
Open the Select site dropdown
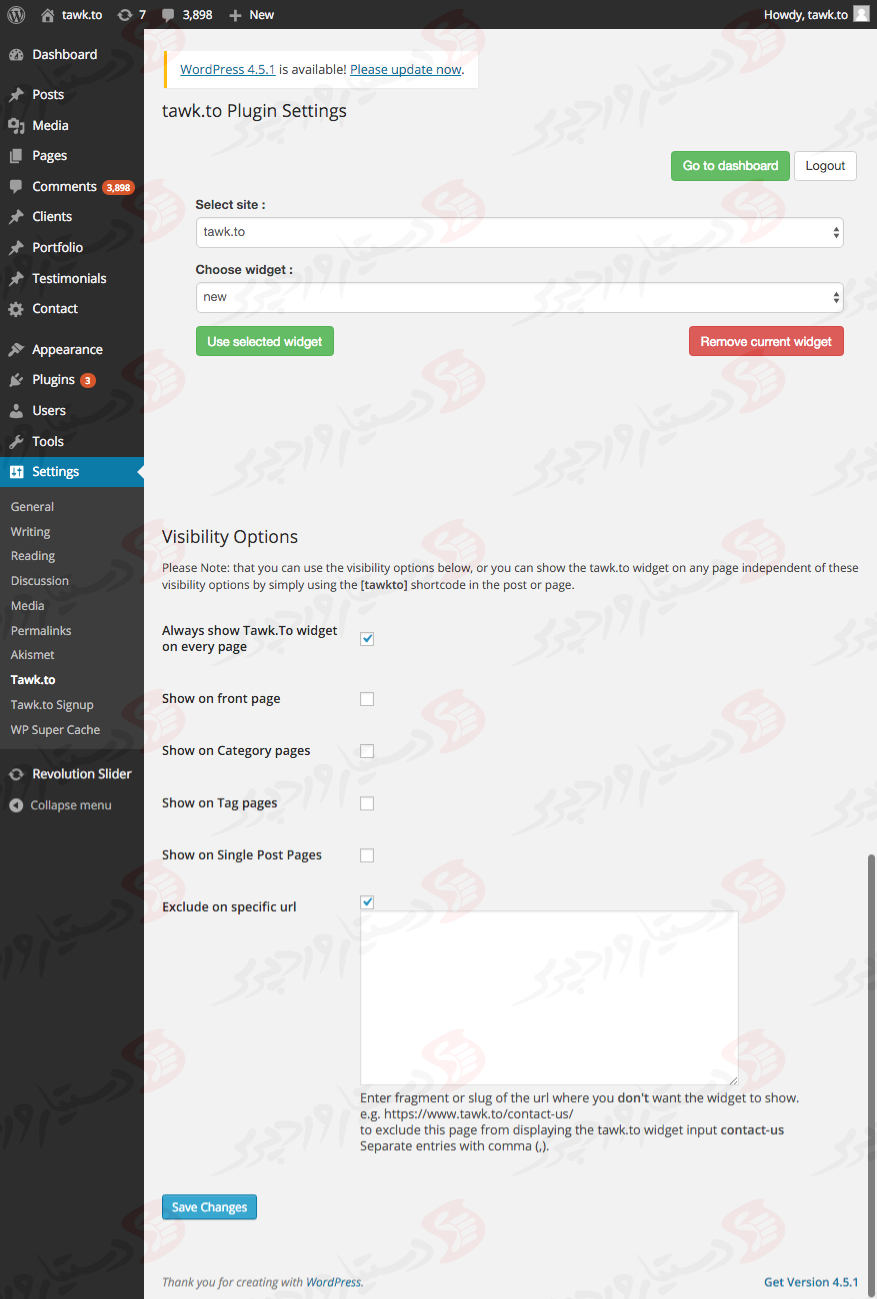click(519, 232)
